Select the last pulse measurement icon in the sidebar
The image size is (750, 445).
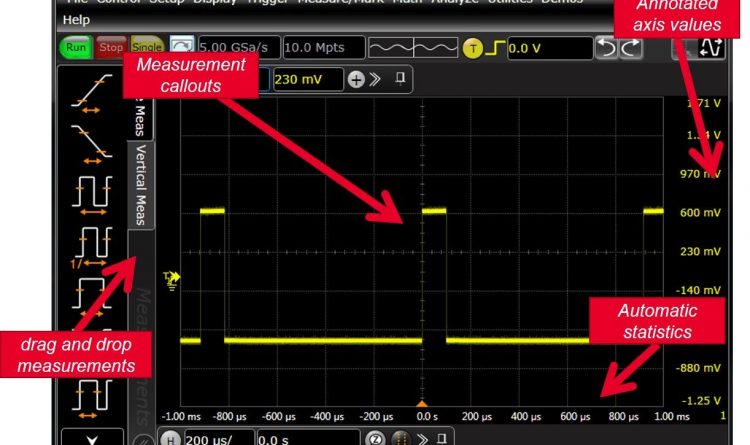tap(92, 400)
